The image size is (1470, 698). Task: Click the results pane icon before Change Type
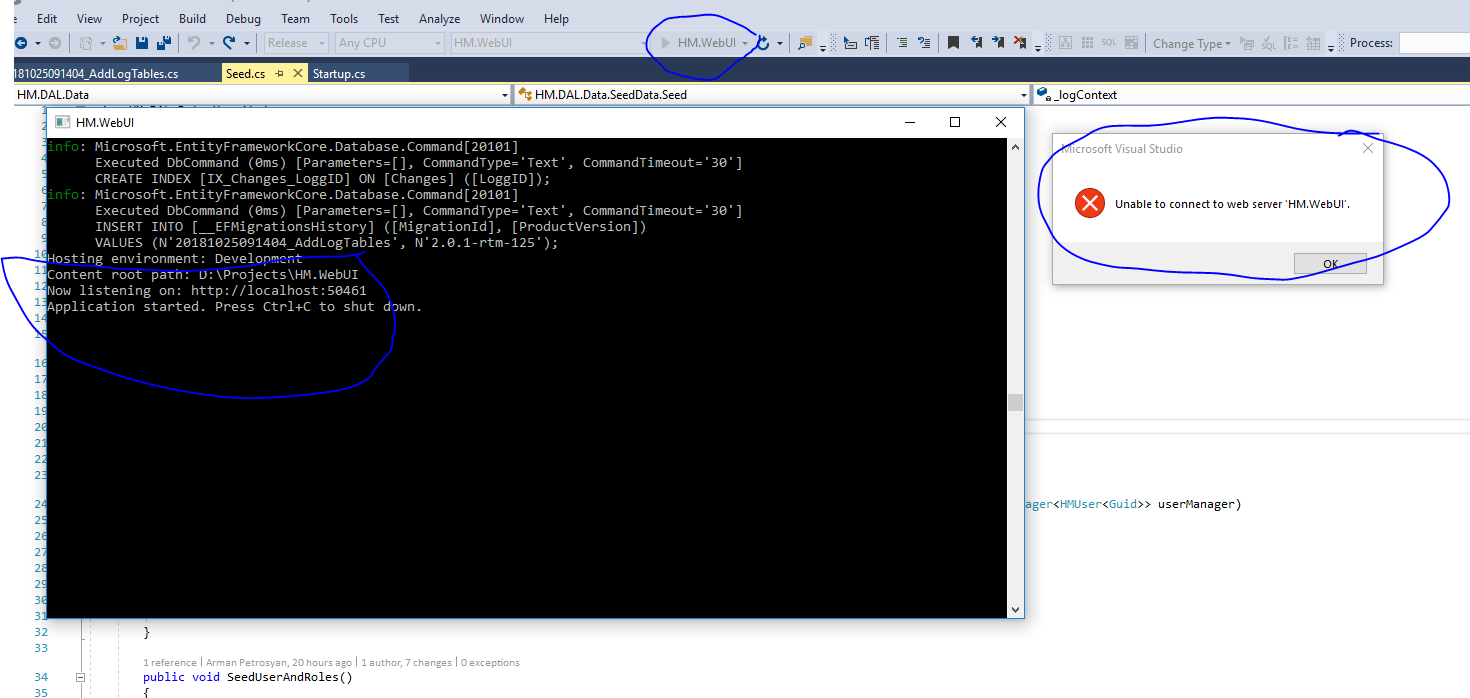(1131, 43)
